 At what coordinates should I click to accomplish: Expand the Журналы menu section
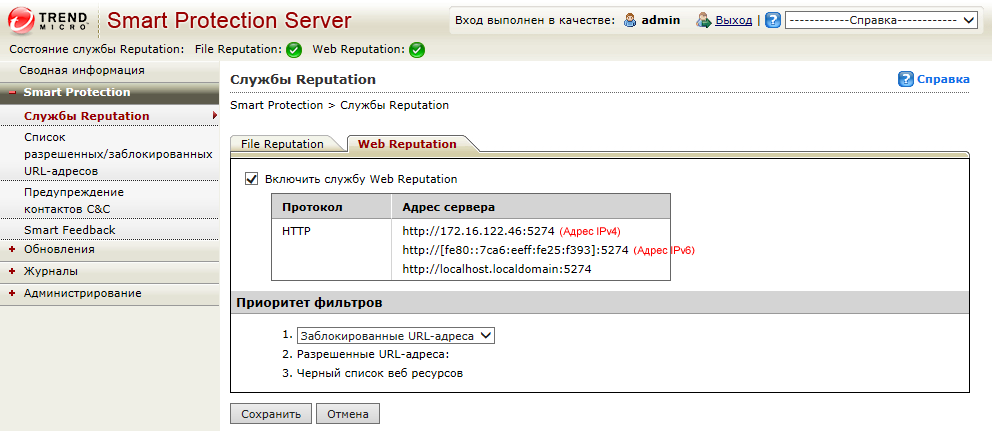[12, 271]
